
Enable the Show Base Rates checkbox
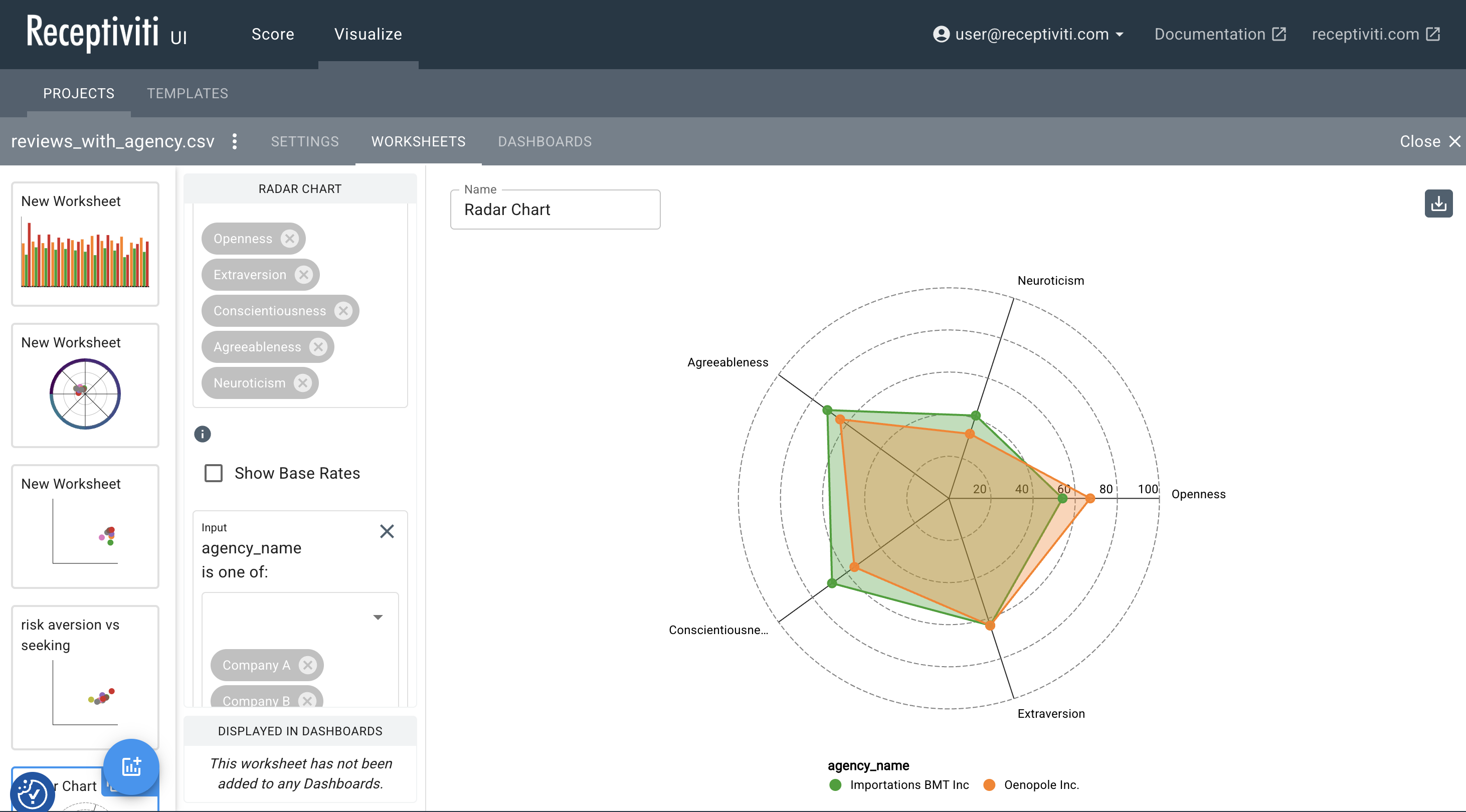point(214,473)
